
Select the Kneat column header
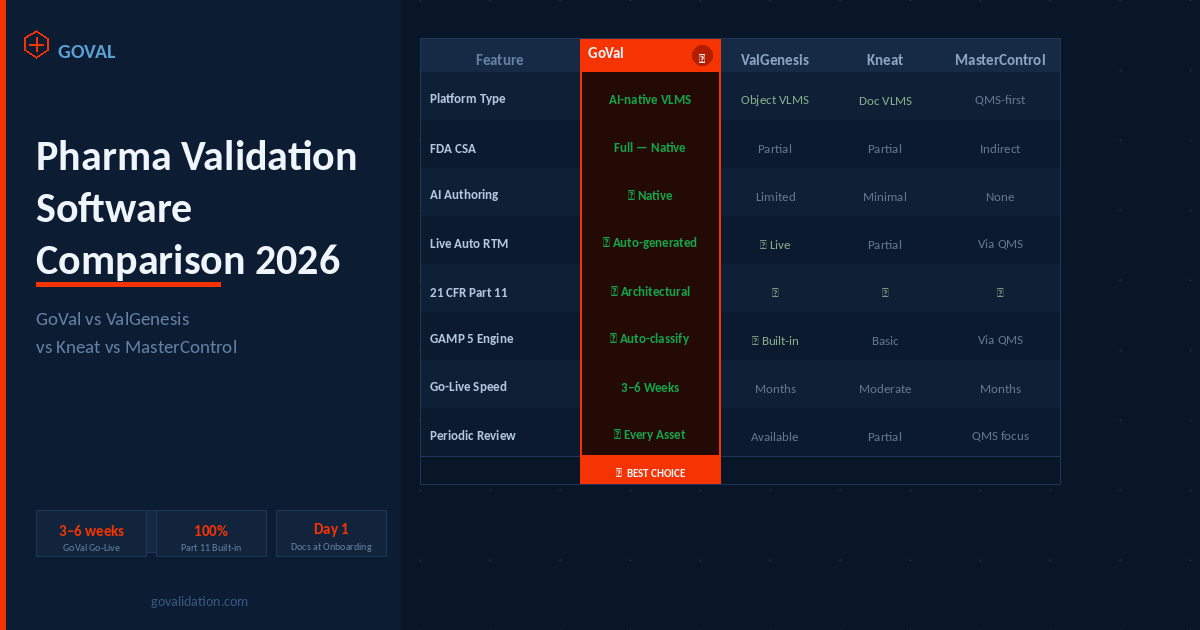[885, 59]
